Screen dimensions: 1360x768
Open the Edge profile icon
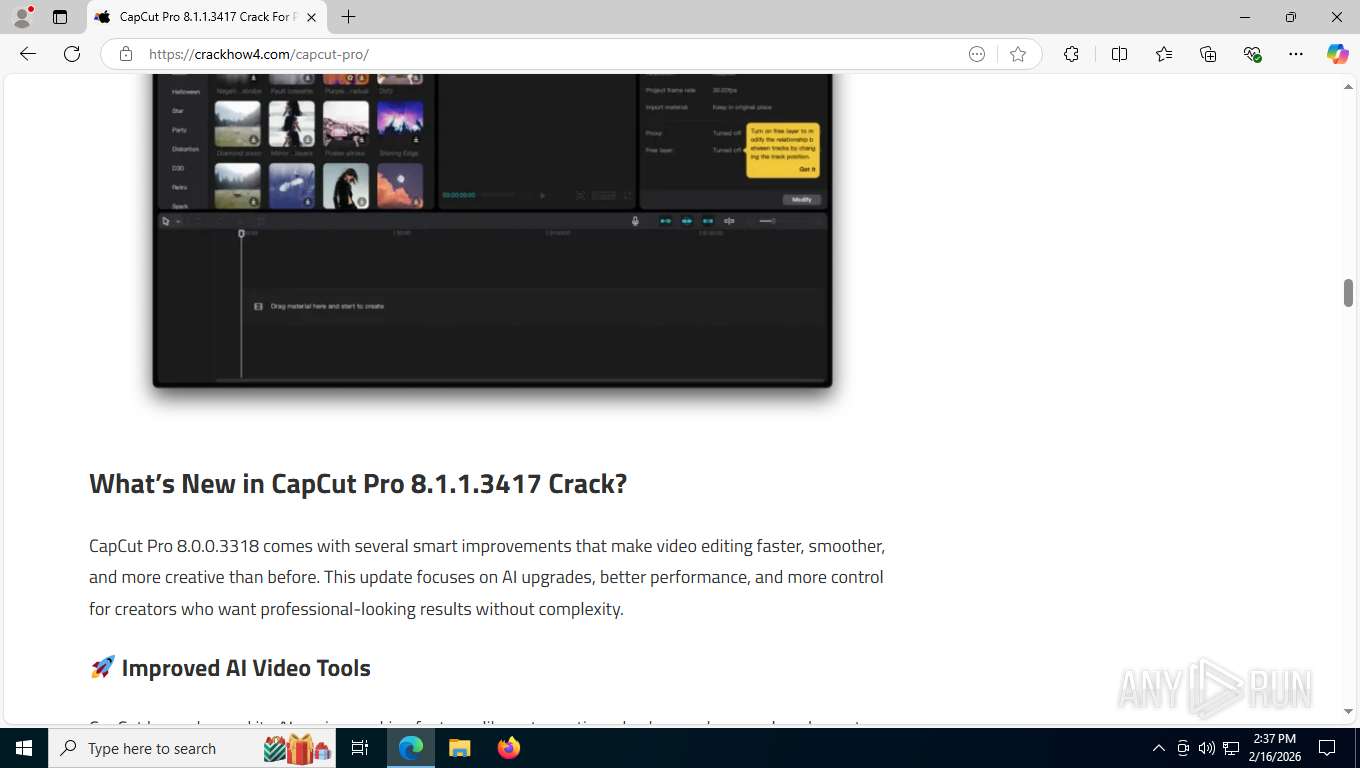22,17
